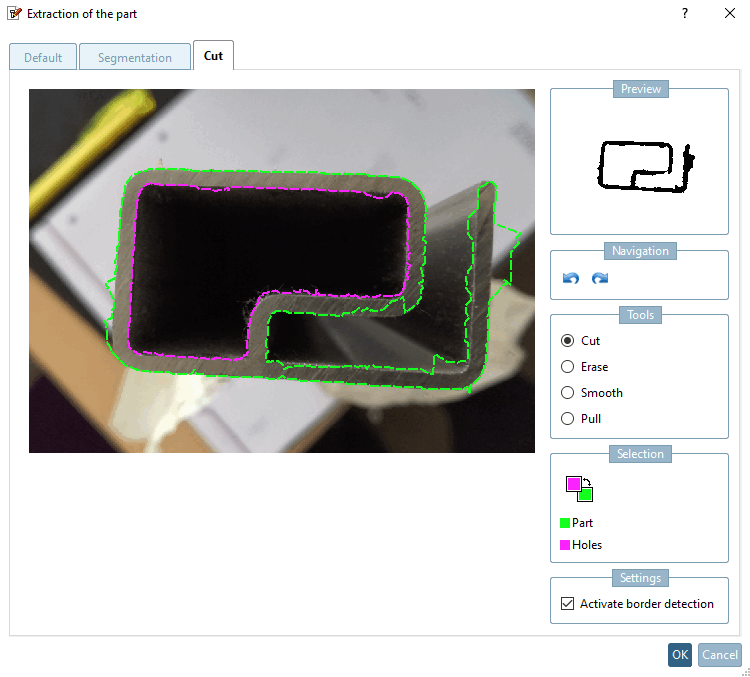The image size is (750, 677).
Task: Click the undo arrow in Navigation
Action: [571, 278]
